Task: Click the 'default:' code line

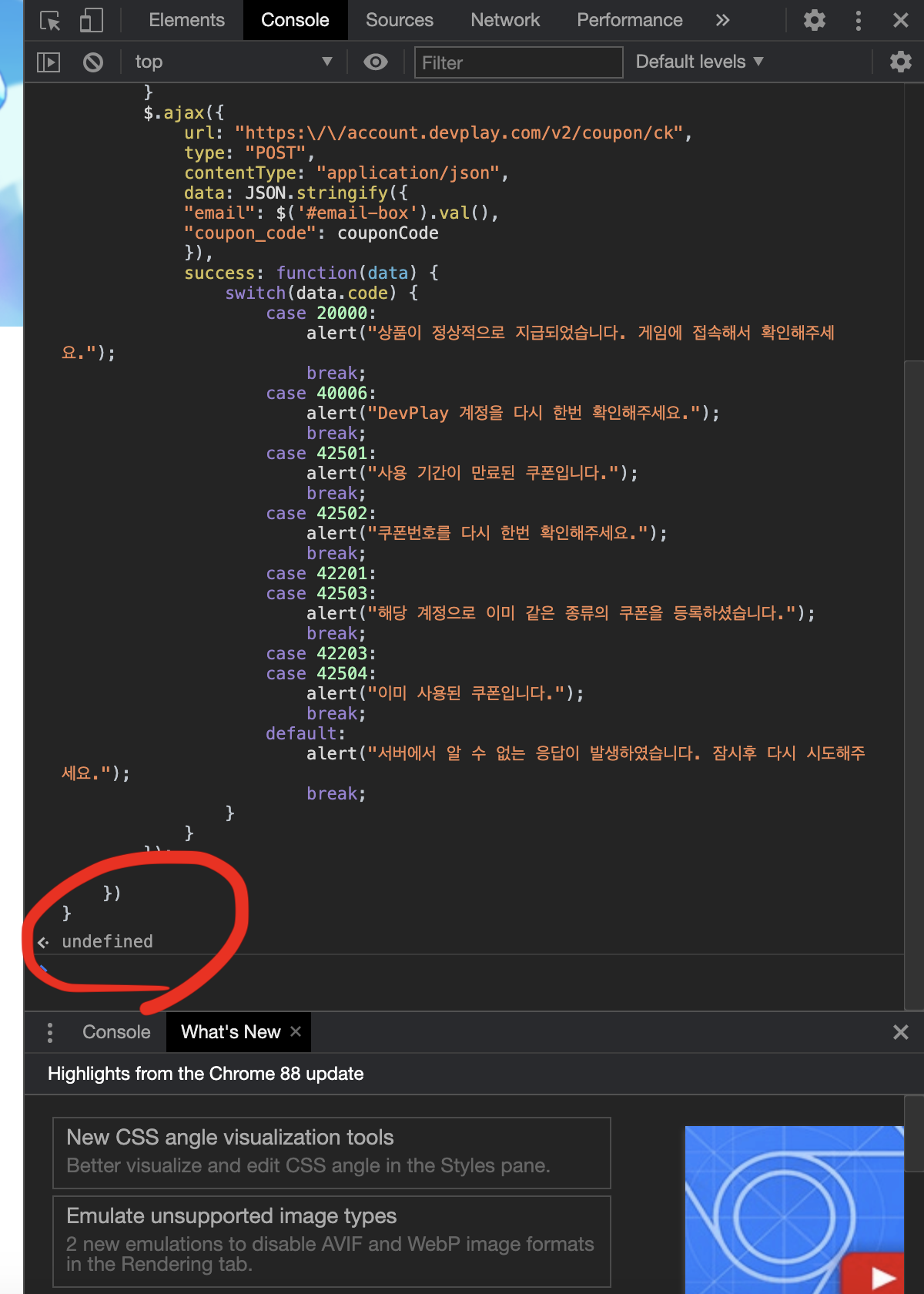Action: tap(306, 733)
